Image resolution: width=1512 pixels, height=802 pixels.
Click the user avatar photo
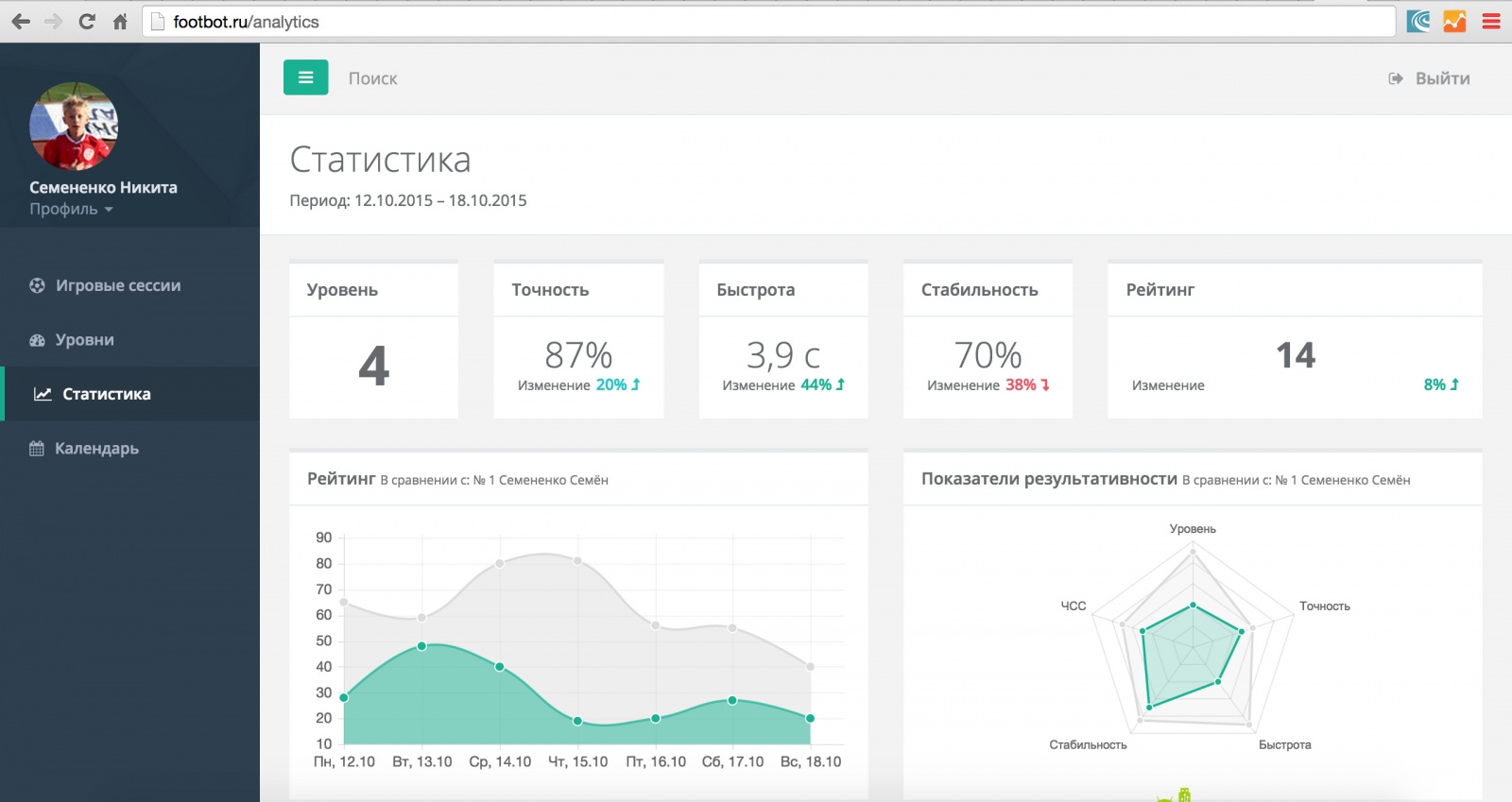(74, 126)
